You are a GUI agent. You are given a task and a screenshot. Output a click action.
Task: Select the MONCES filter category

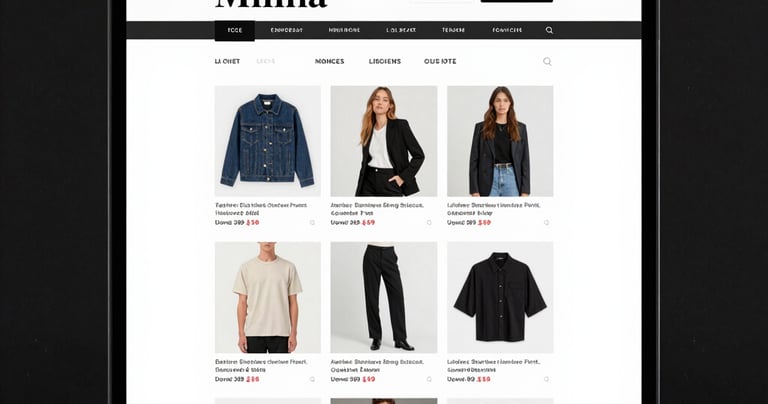click(330, 62)
